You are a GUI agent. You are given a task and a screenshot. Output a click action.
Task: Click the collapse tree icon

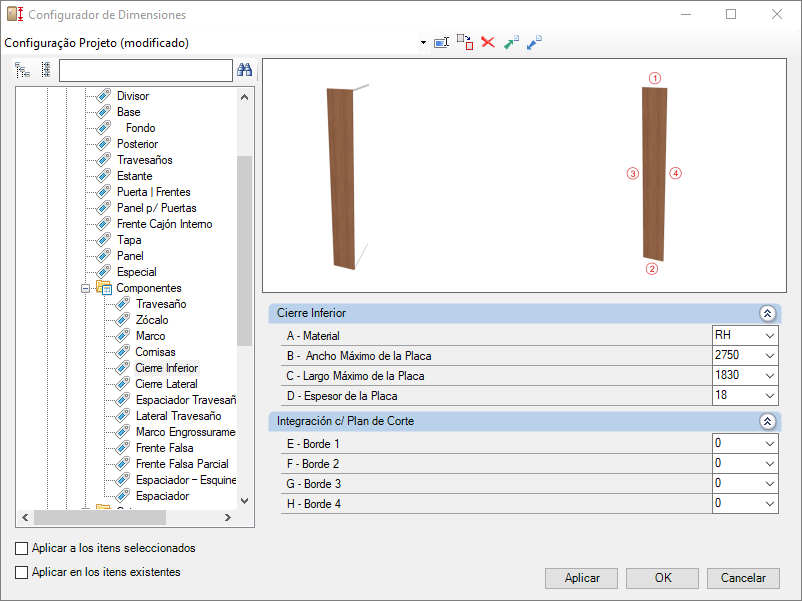tap(45, 70)
